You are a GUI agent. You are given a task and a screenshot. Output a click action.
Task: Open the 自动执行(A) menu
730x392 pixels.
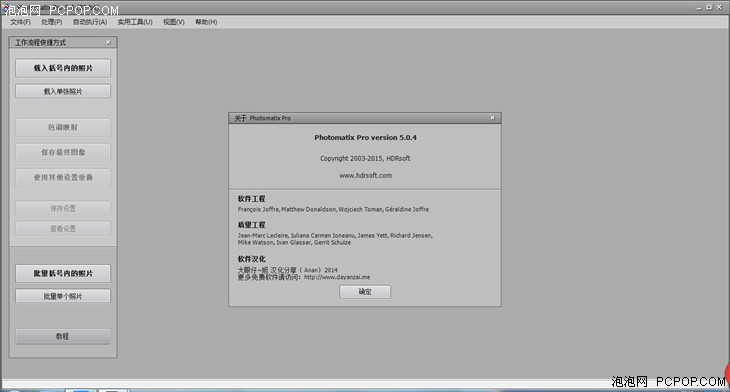(90, 22)
